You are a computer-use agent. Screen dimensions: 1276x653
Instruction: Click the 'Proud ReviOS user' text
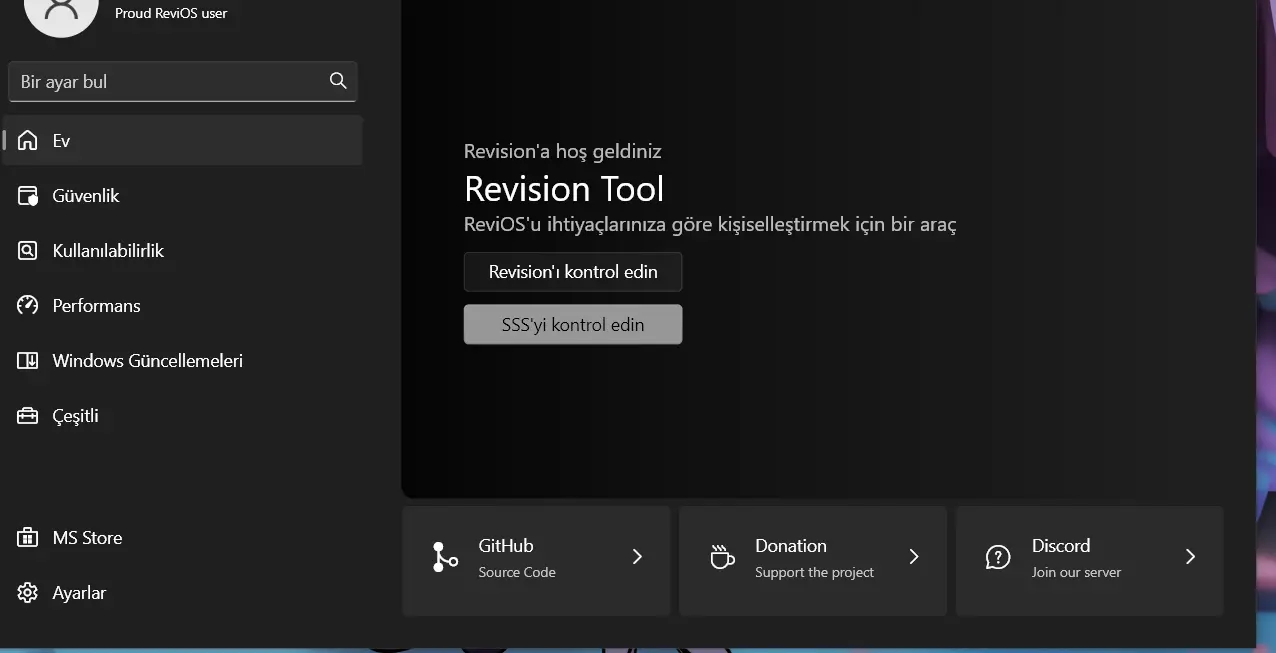[171, 13]
